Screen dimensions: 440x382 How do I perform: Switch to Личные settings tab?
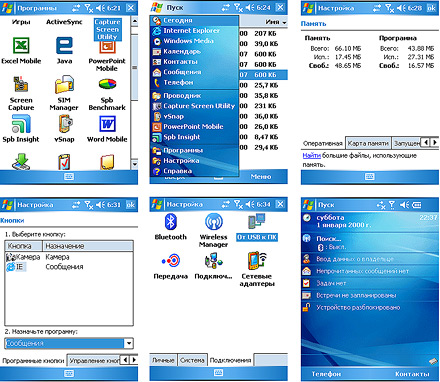pyautogui.click(x=163, y=360)
